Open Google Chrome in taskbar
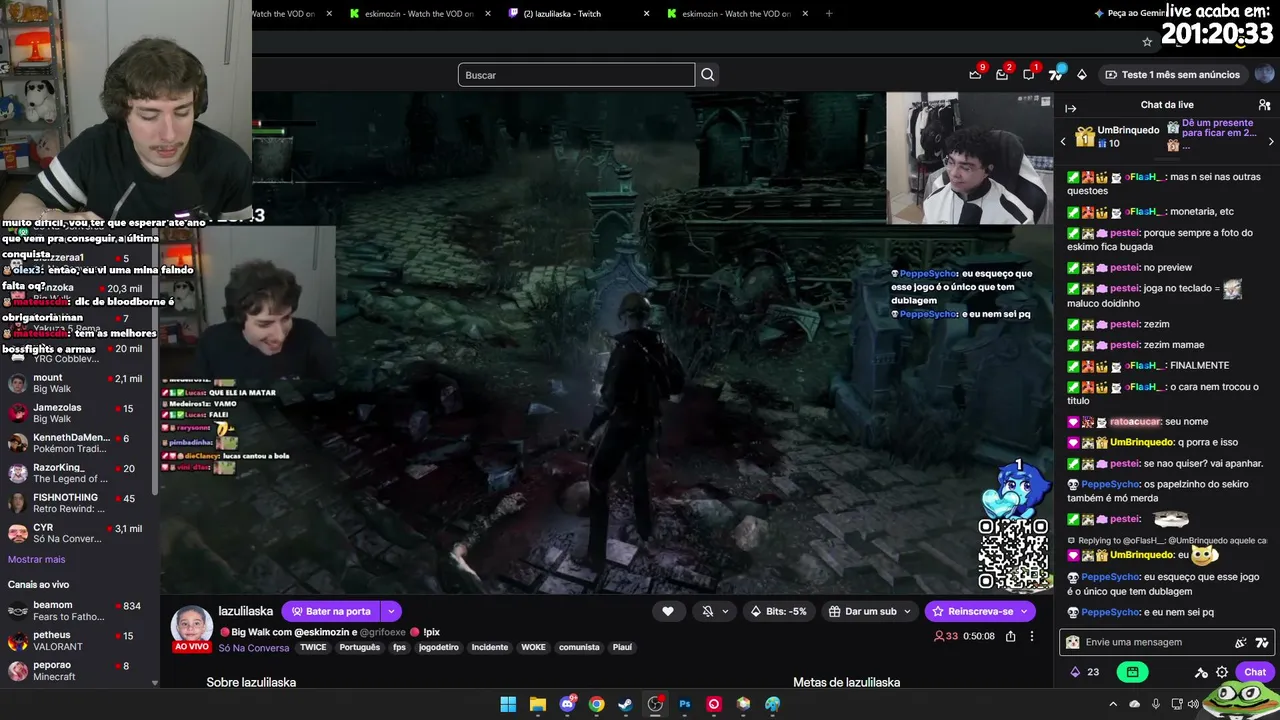 tap(596, 704)
